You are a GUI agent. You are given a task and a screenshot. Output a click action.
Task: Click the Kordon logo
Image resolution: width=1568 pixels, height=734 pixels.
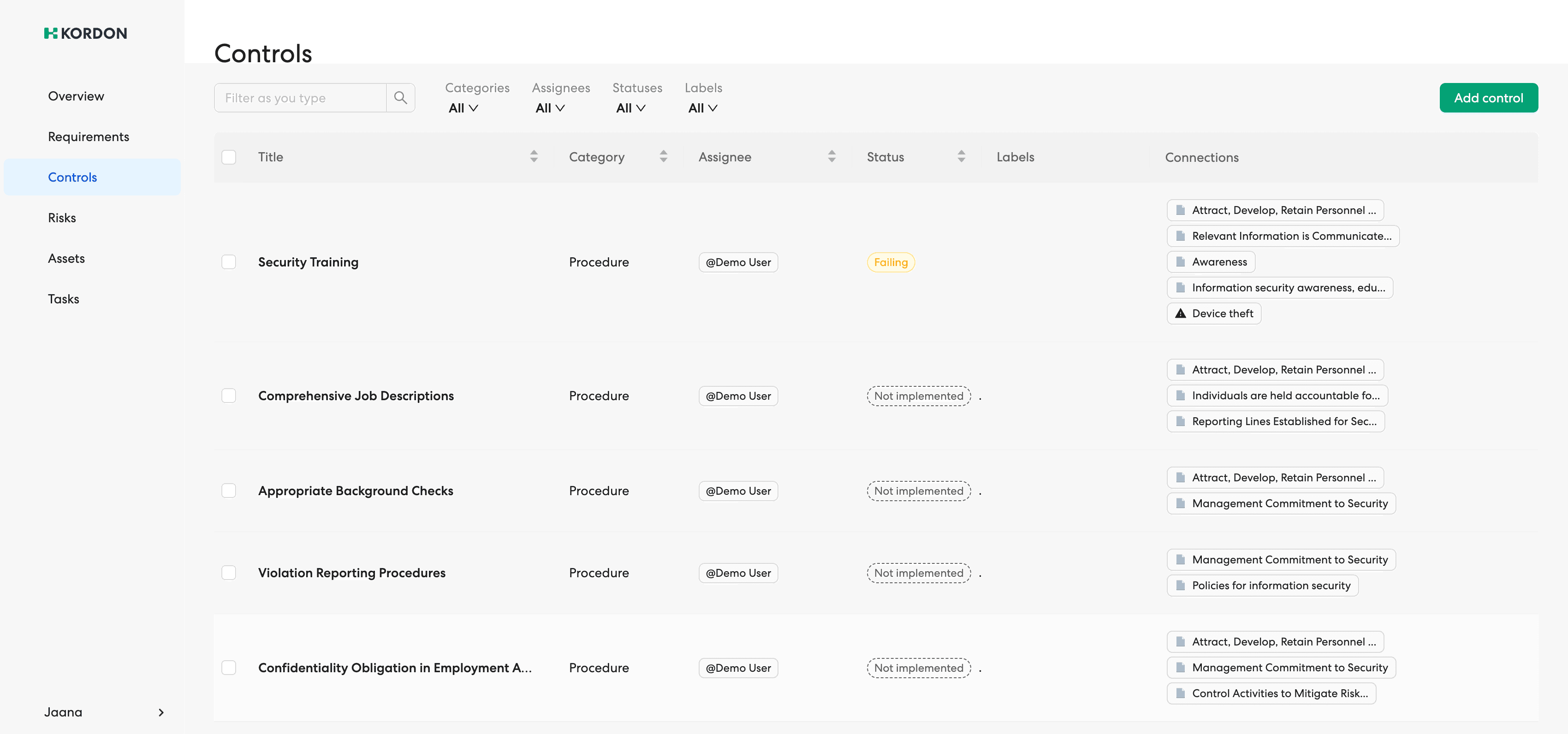coord(85,34)
